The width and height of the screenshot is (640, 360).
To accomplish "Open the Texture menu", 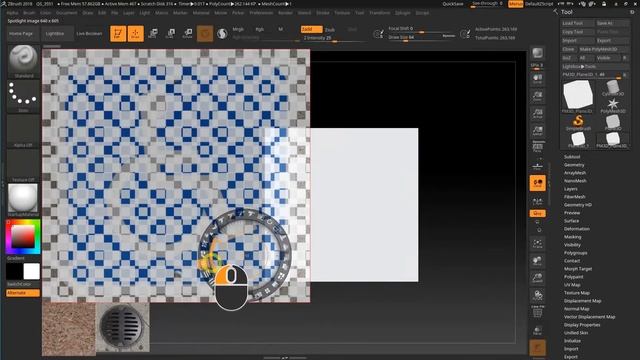I will coord(342,13).
